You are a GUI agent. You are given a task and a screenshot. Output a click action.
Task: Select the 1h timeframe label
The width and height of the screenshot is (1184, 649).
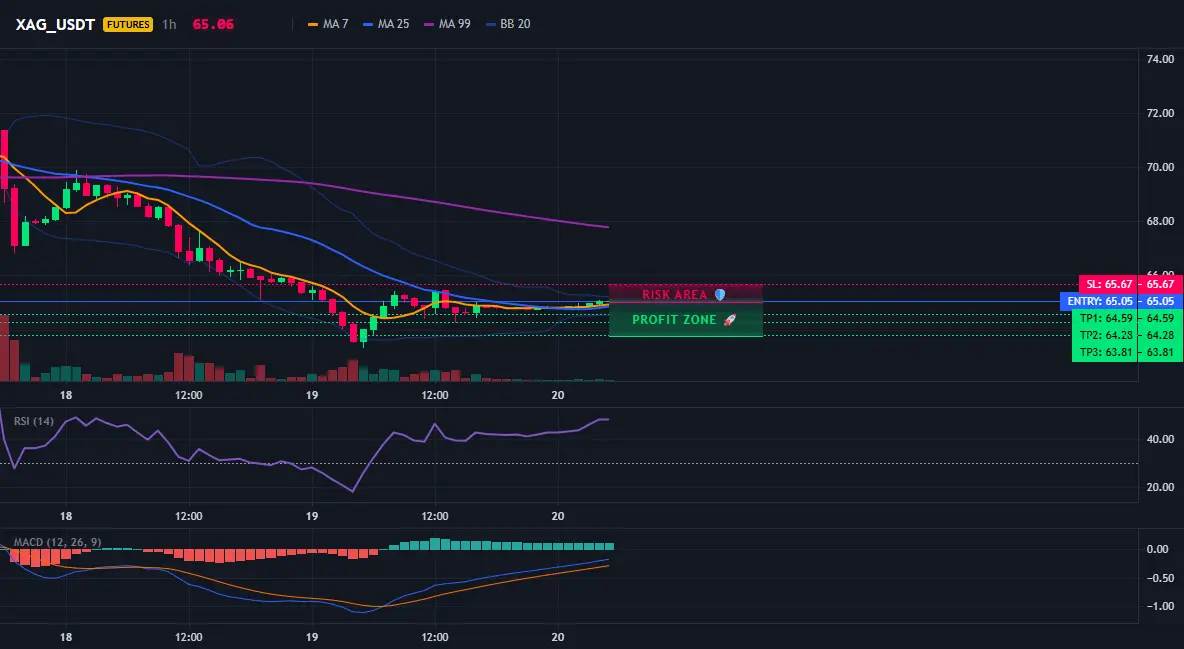169,24
